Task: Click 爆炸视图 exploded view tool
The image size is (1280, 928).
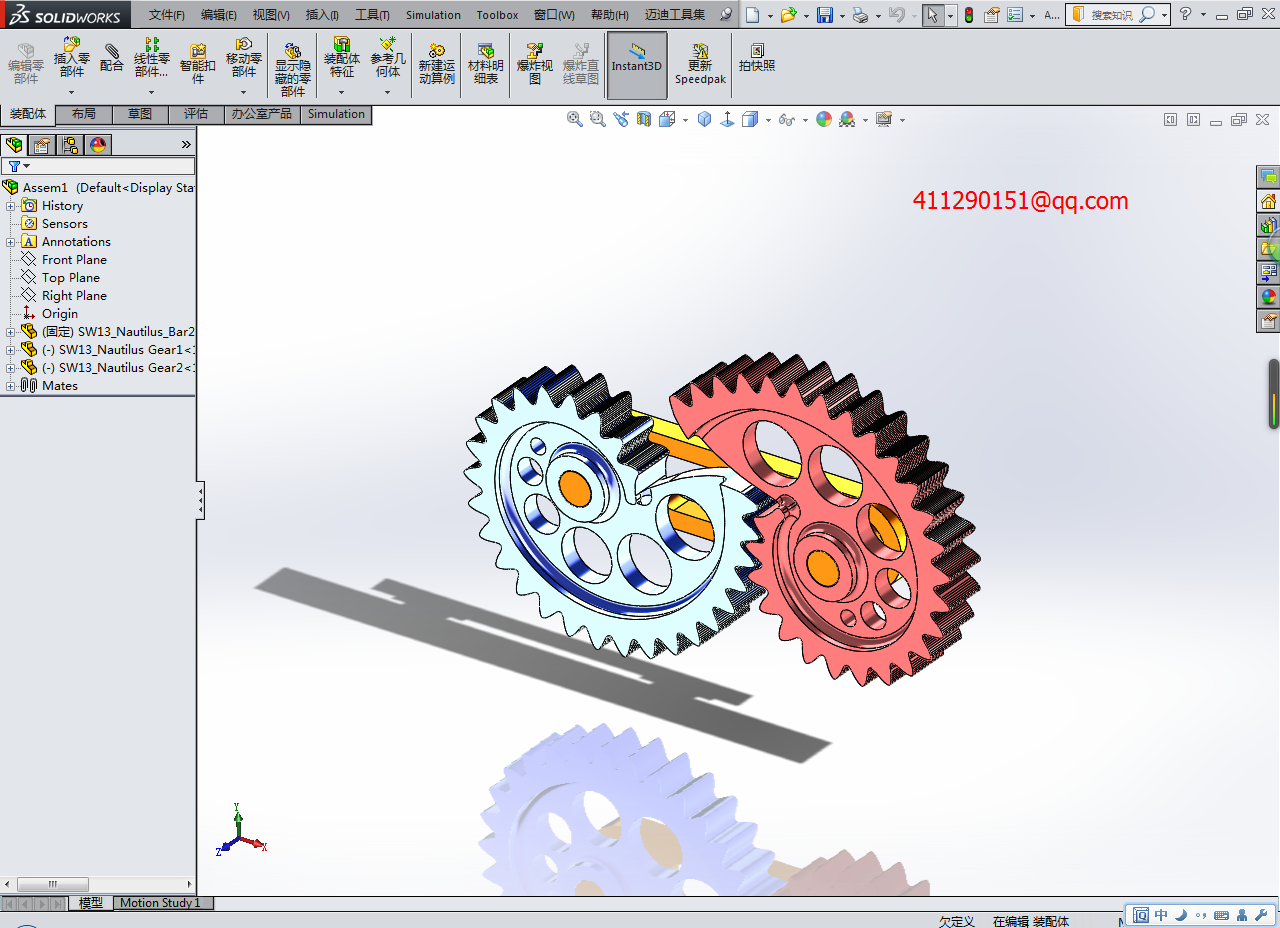Action: [x=535, y=63]
